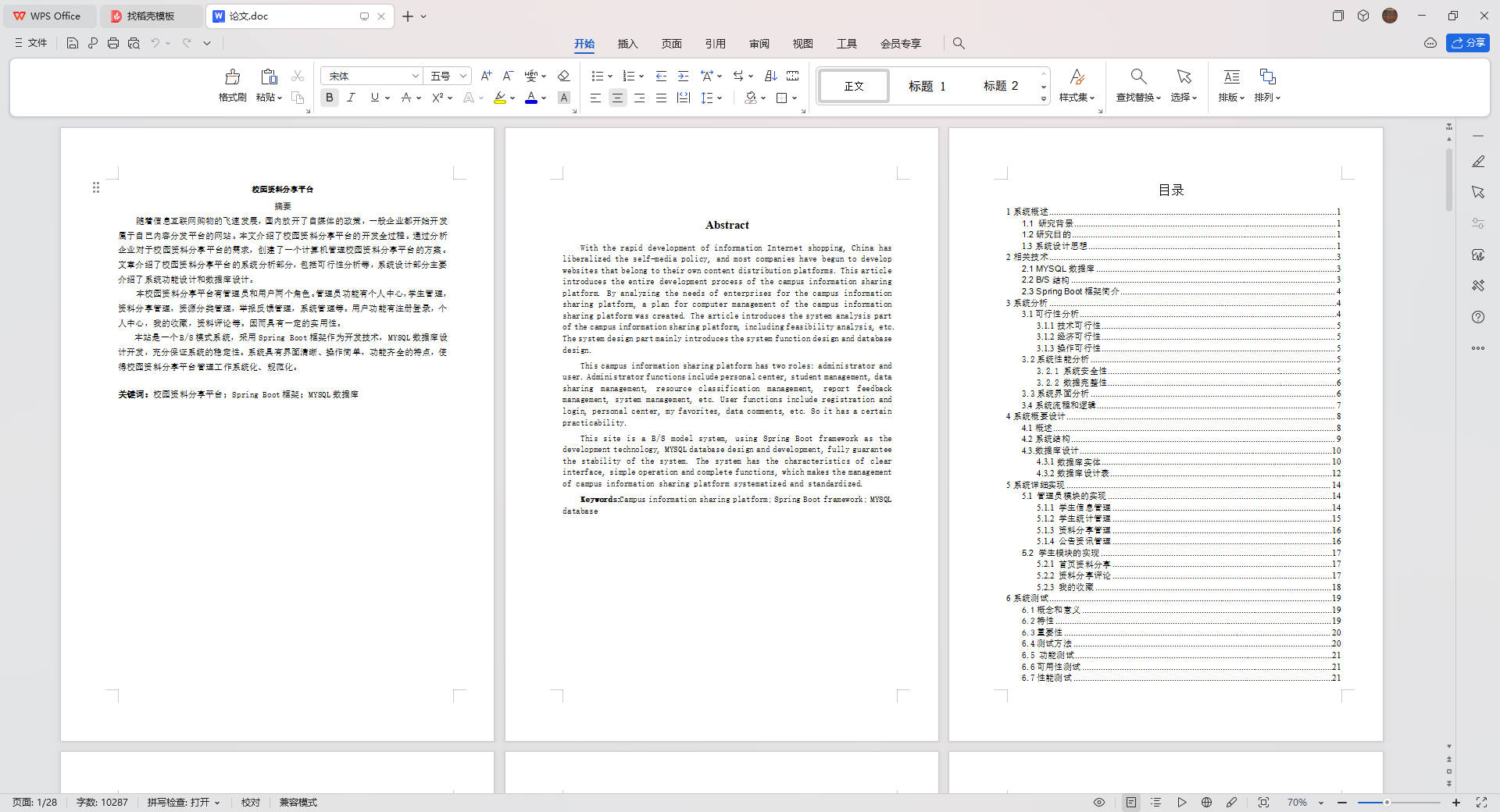Click the fit page icon near zoom
This screenshot has width=1500, height=812.
(x=1263, y=802)
